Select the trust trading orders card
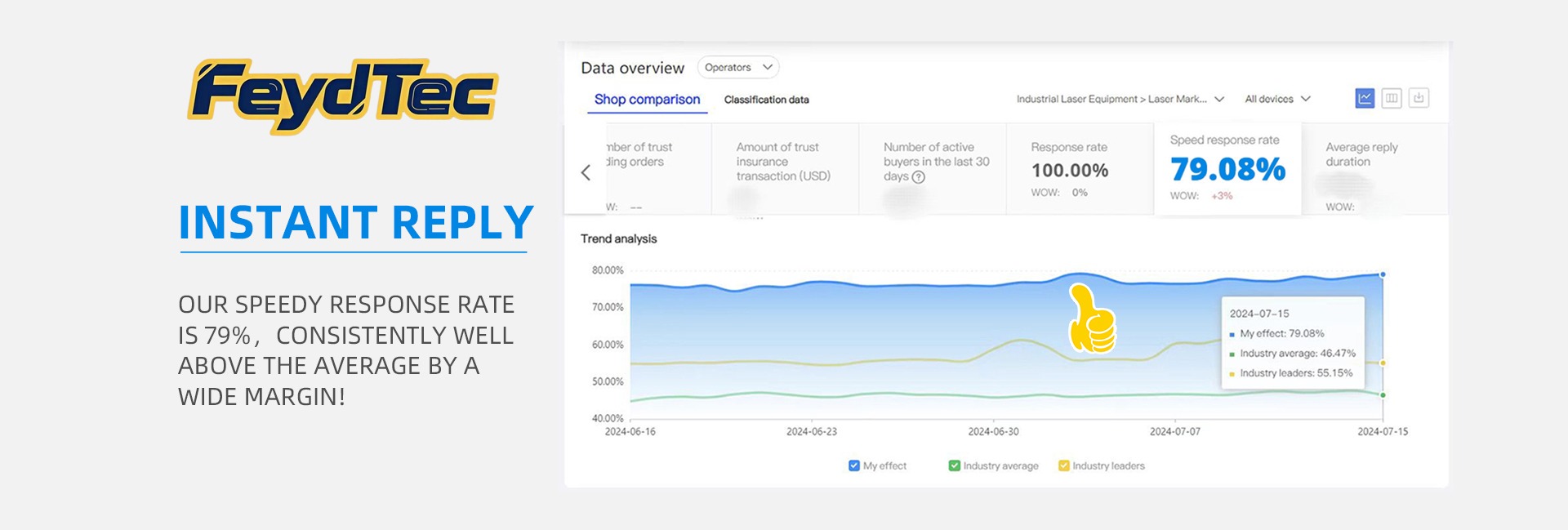Screen dimensions: 1568x530 click(x=658, y=169)
